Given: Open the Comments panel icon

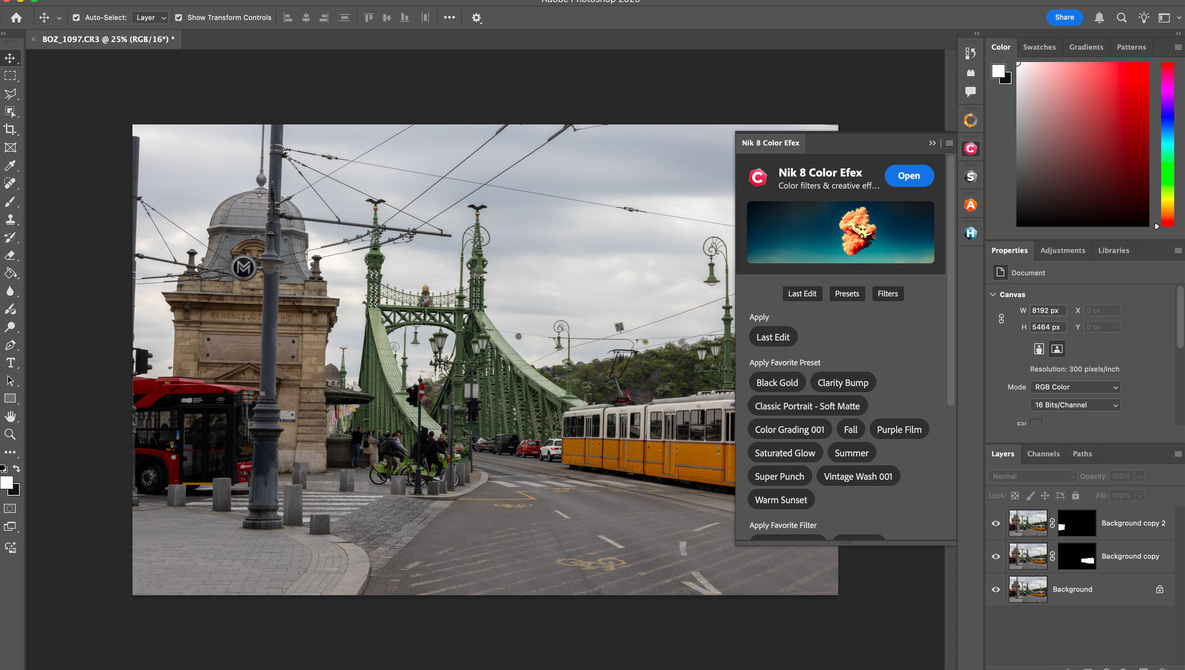Looking at the screenshot, I should point(970,91).
